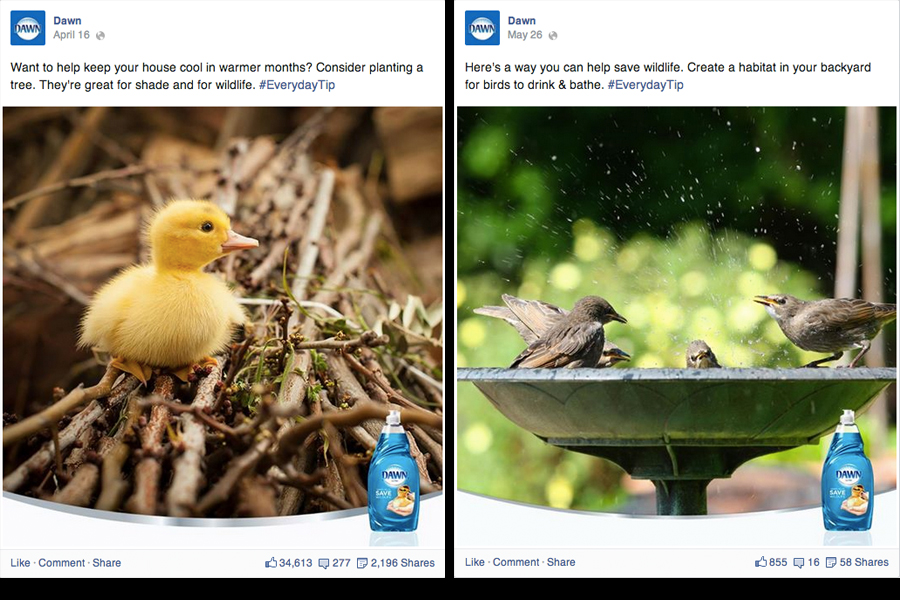Image resolution: width=900 pixels, height=600 pixels.
Task: Comment on the duckling post
Action: tap(61, 563)
